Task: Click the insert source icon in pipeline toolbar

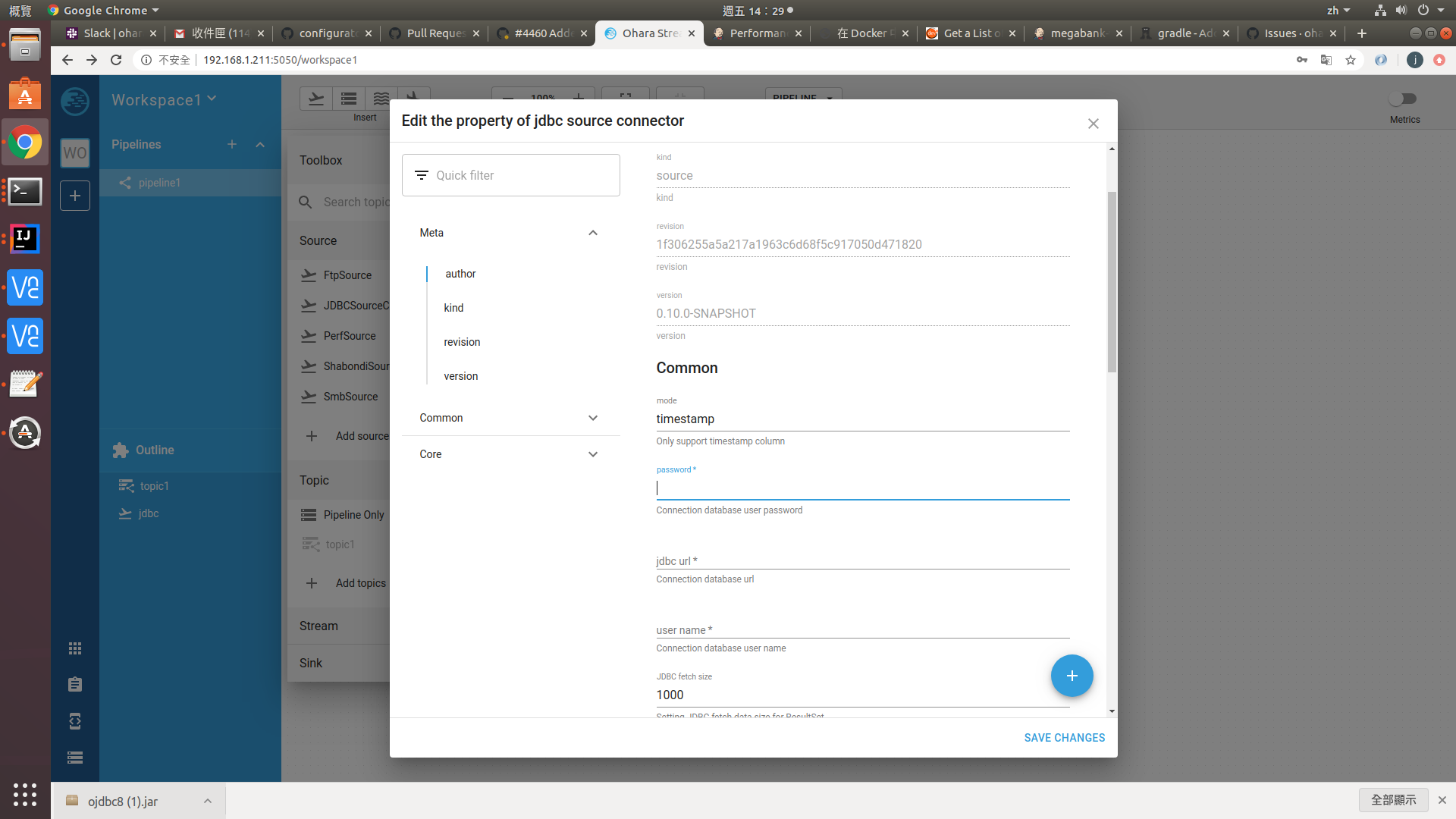Action: click(316, 99)
